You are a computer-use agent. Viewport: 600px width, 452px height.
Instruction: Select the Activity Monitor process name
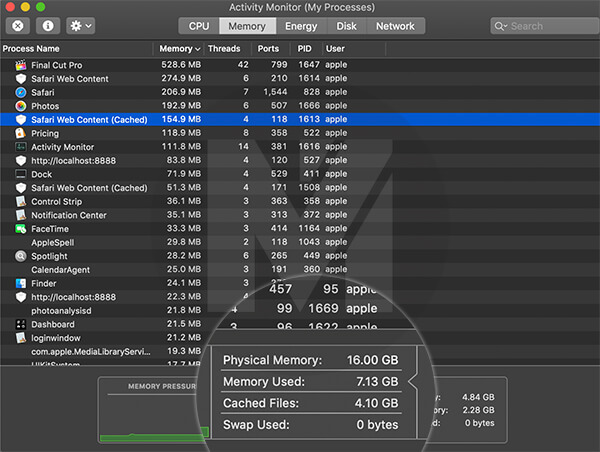[63, 147]
